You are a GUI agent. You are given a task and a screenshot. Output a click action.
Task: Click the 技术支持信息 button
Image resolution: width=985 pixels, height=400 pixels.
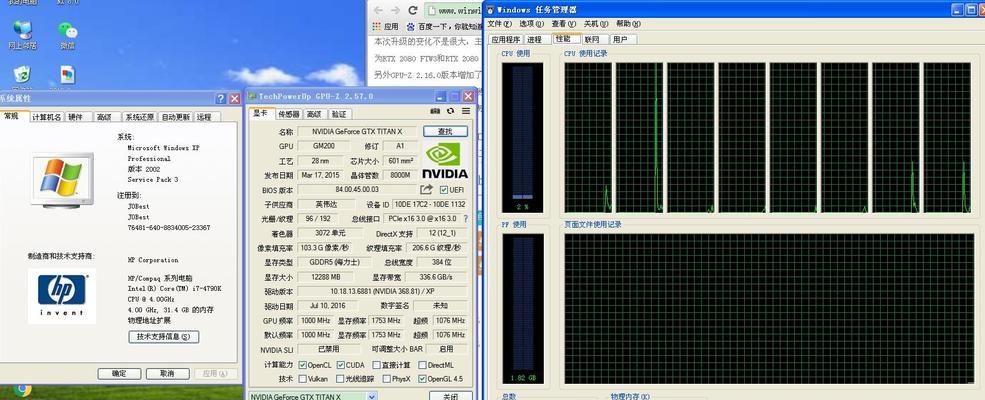(163, 337)
